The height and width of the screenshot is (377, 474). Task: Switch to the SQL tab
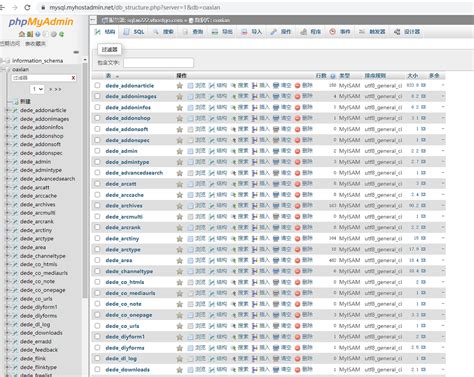134,32
